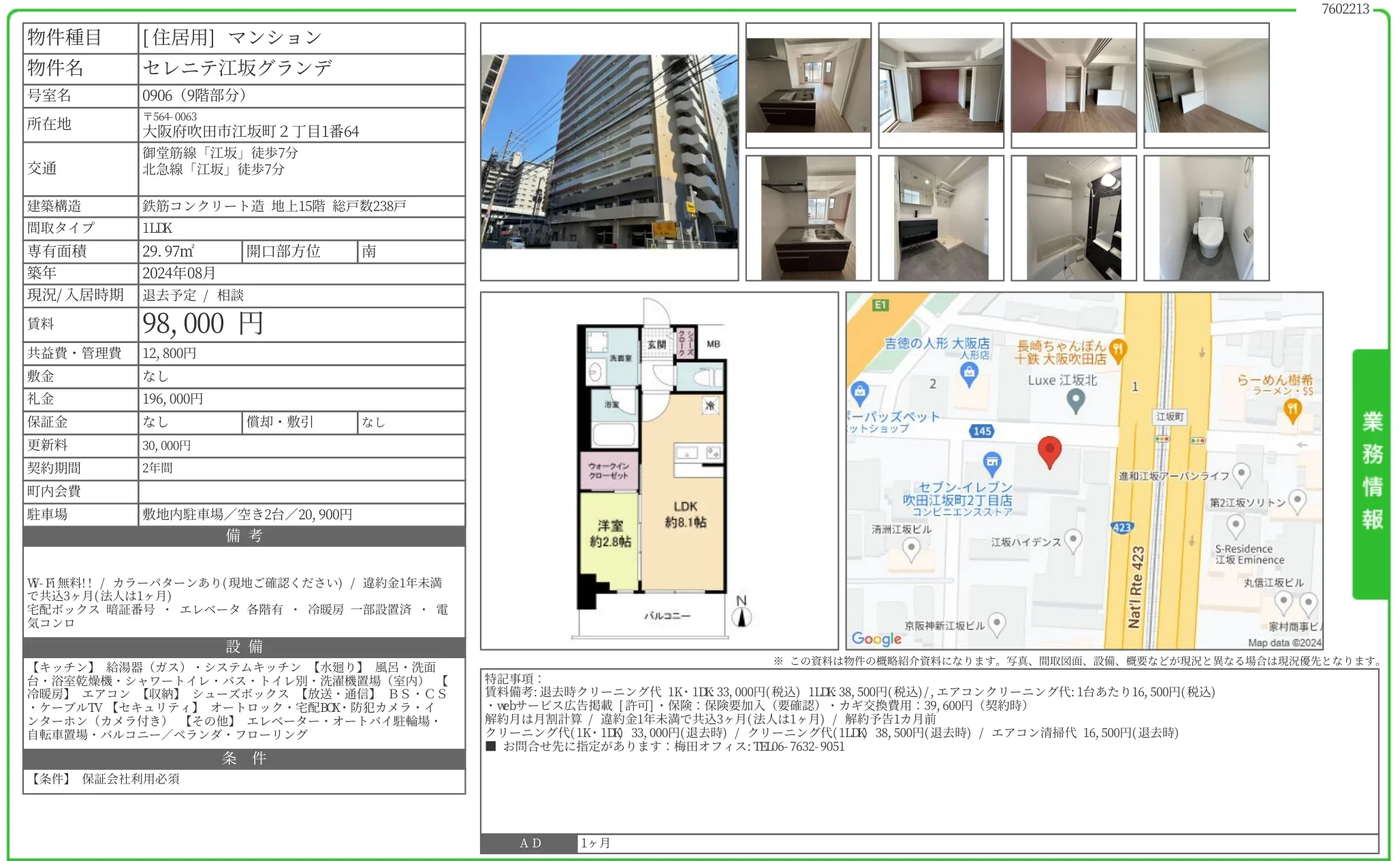Click the らーめん樹希 restaurant marker
This screenshot has height=861, width=1400.
click(1292, 409)
